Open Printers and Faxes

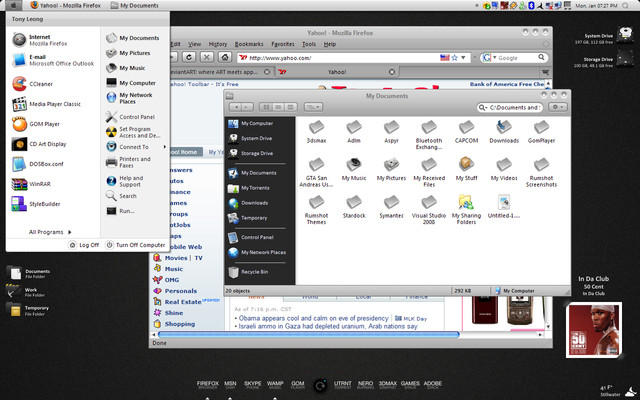tap(128, 162)
